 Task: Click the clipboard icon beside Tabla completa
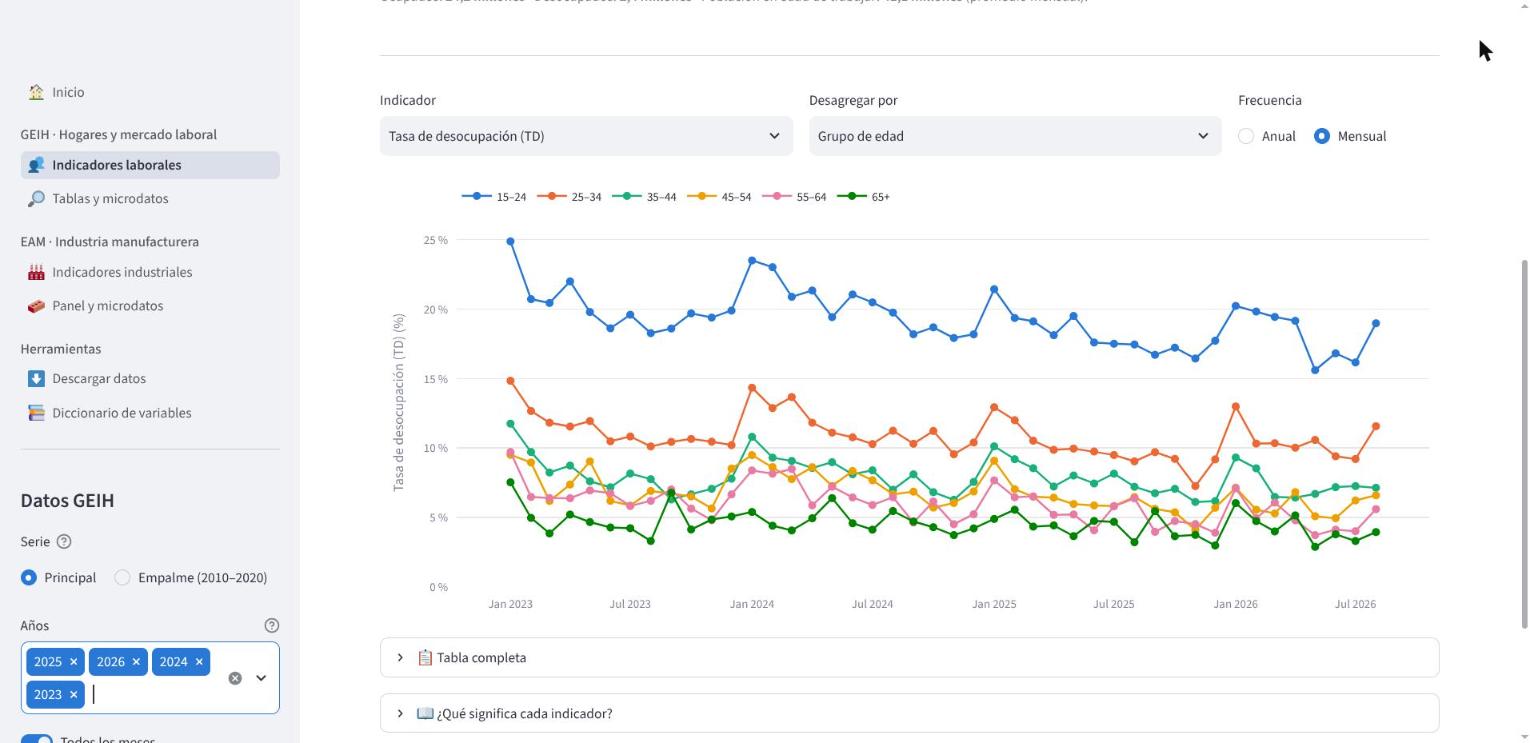pyautogui.click(x=425, y=658)
